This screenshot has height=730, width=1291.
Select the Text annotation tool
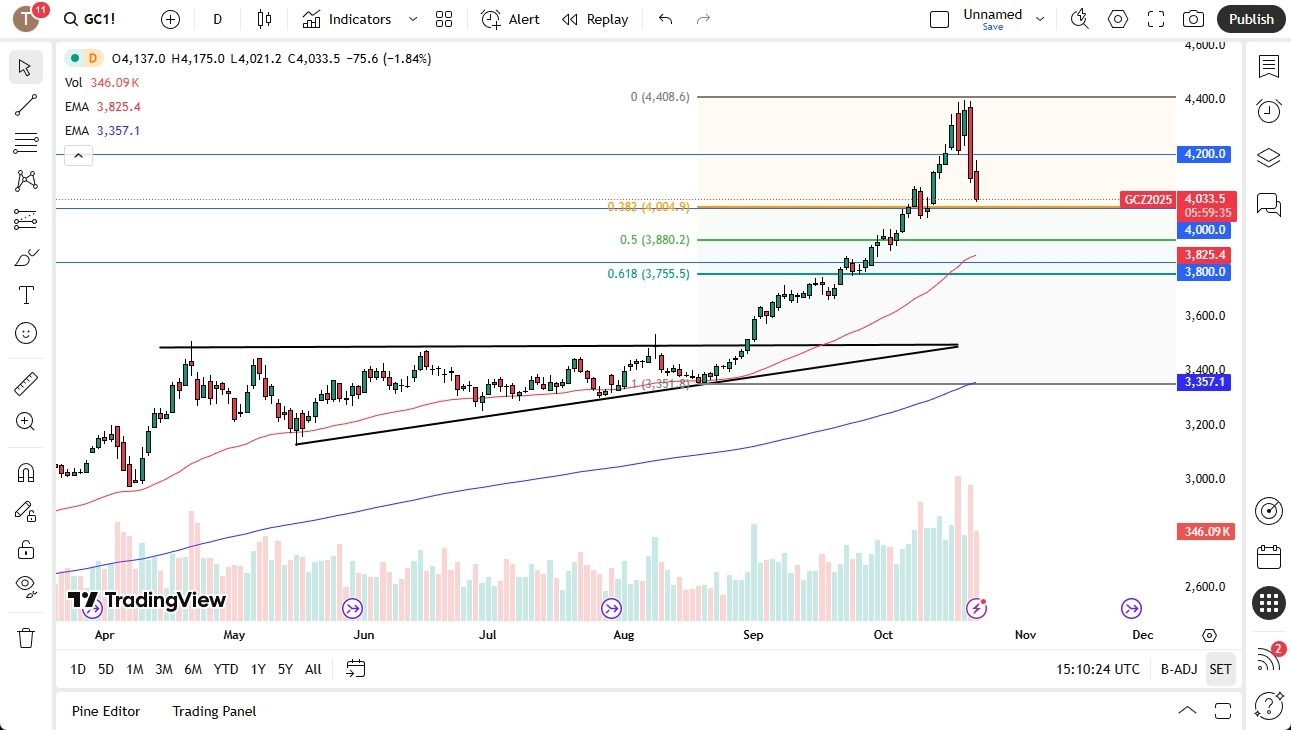(x=25, y=294)
